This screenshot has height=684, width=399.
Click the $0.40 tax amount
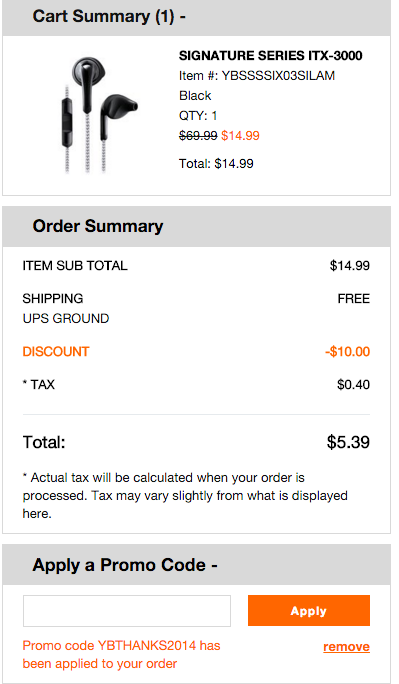(354, 385)
